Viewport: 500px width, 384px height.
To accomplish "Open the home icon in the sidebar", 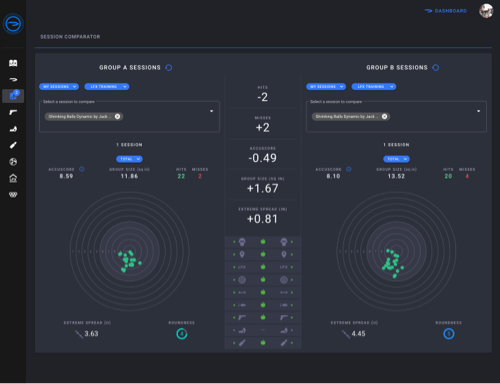I will pos(13,178).
